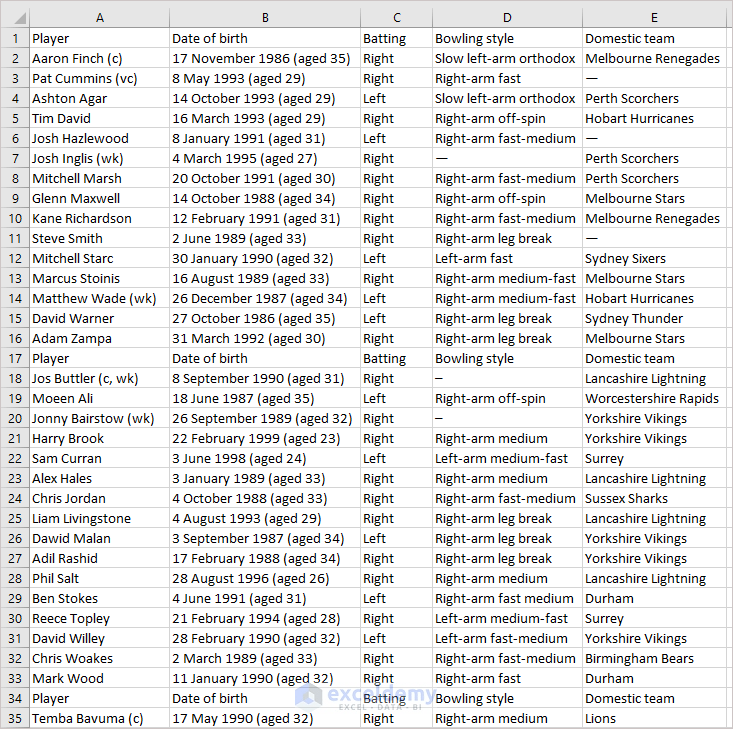The height and width of the screenshot is (729, 733).
Task: Select the David Warner cell
Action: click(99, 318)
